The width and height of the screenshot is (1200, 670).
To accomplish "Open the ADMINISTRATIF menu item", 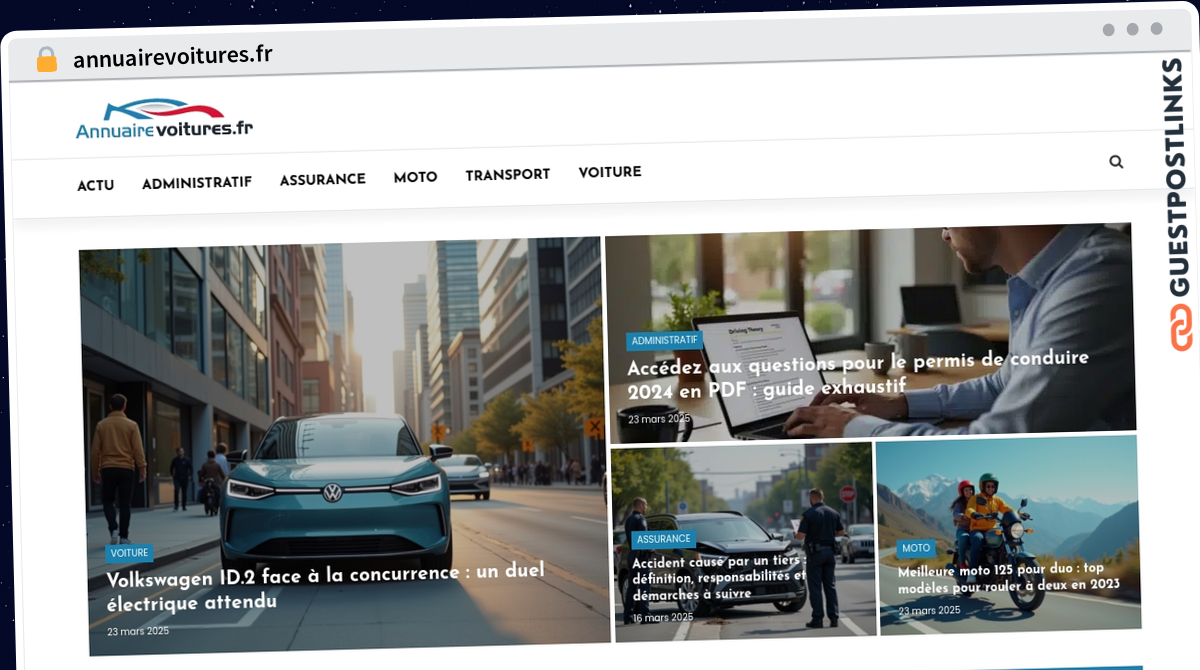I will 197,182.
